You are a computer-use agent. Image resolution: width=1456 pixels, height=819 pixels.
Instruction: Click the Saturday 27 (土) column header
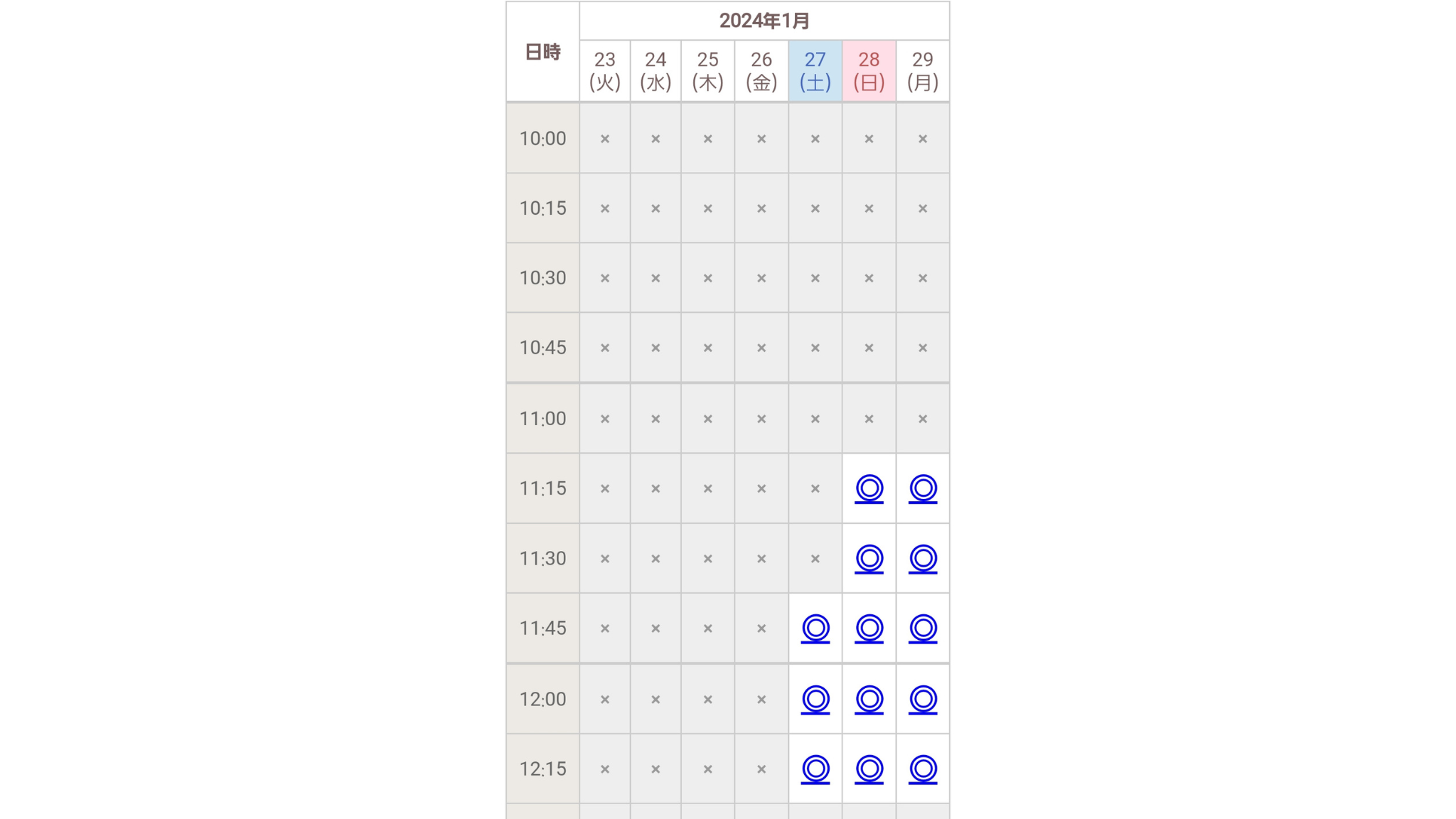coord(815,71)
